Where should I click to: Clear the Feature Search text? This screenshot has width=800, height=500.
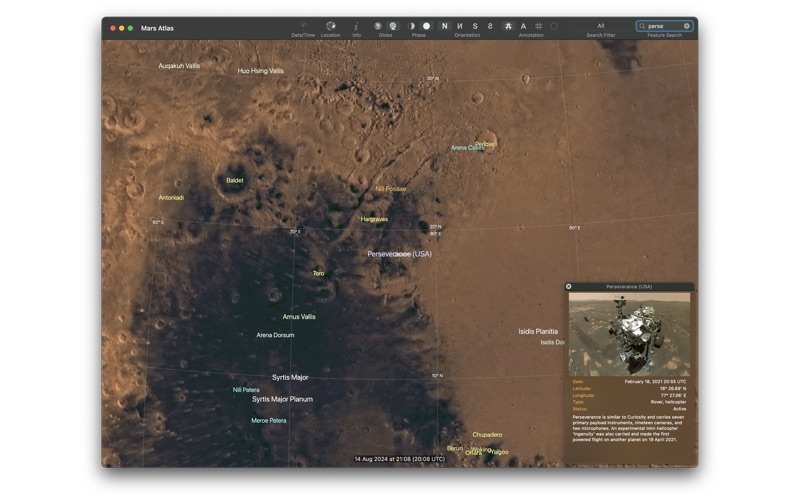point(687,26)
